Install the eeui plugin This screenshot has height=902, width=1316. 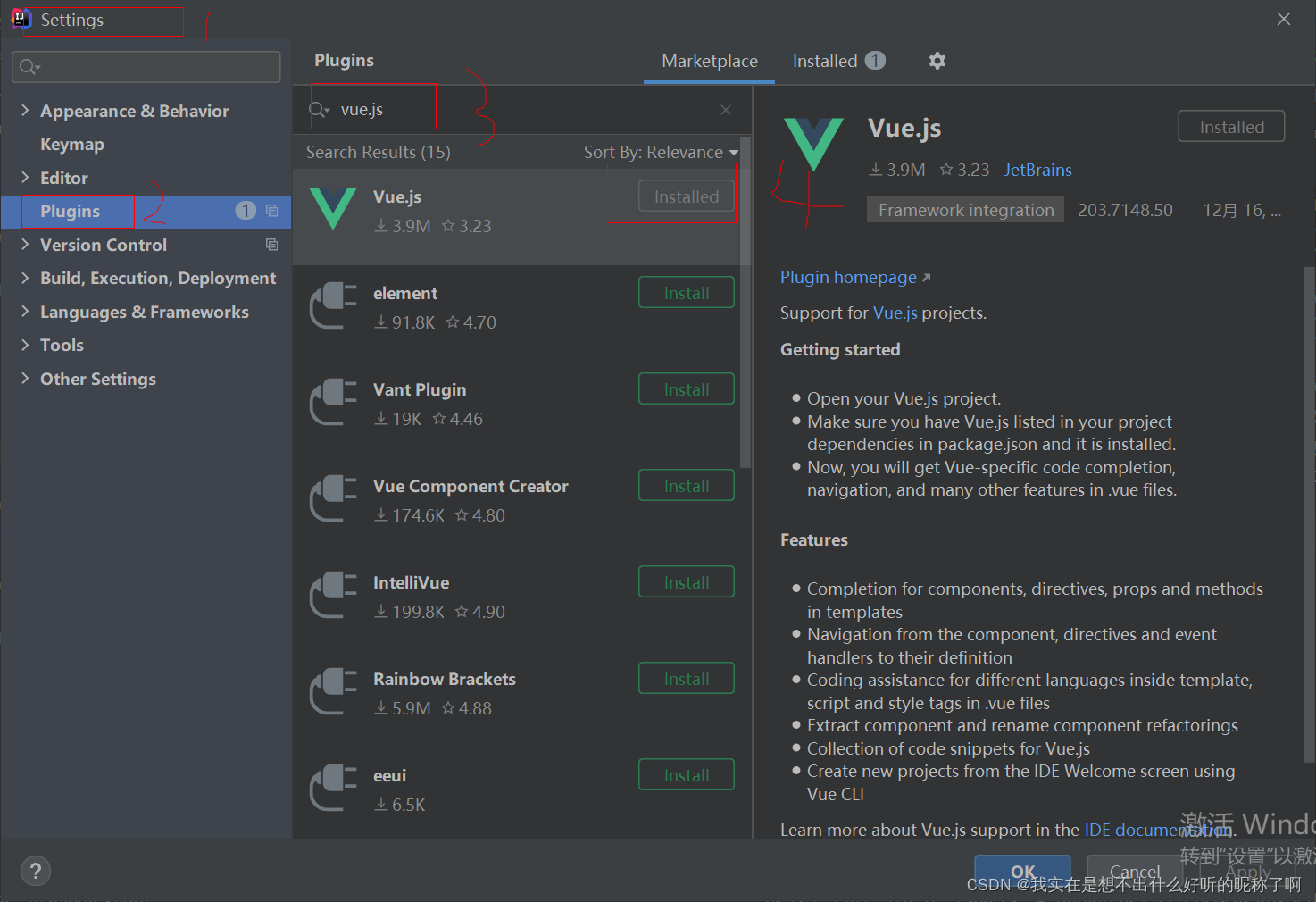click(687, 775)
